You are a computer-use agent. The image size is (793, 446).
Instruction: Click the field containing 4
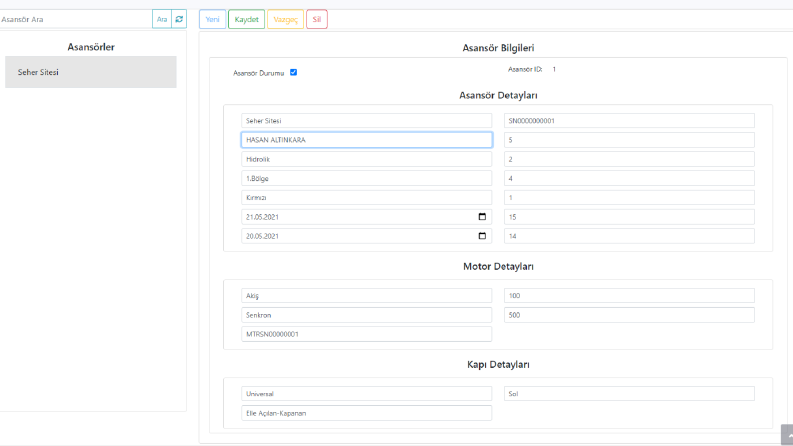click(x=629, y=179)
